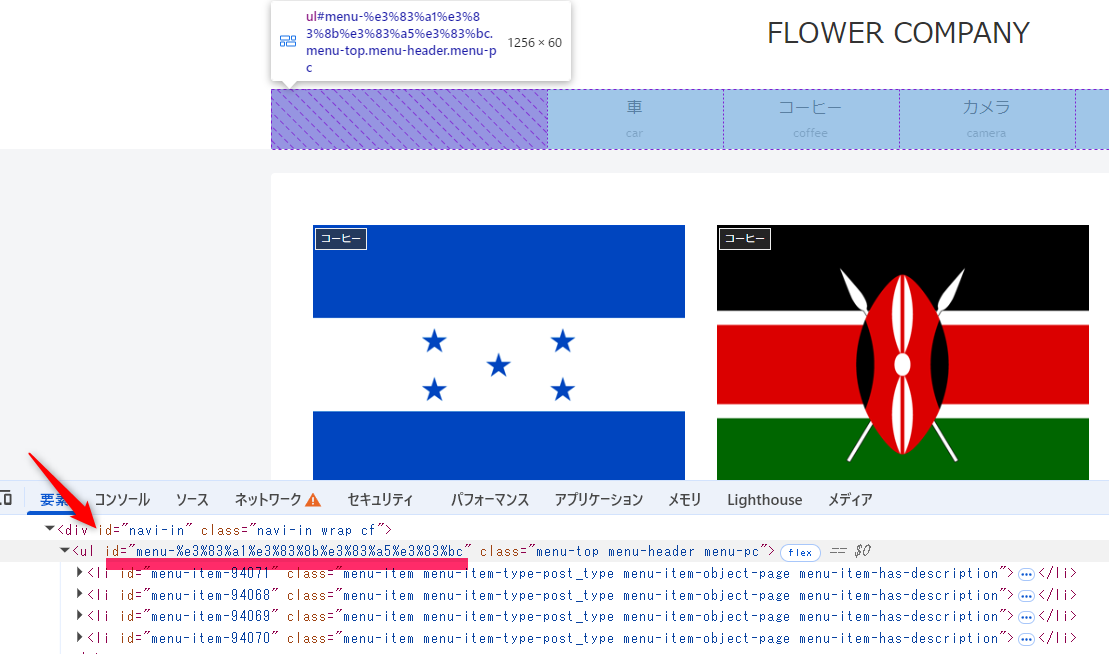Click the warning icon on ネットワーク tab
The width and height of the screenshot is (1109, 654).
coord(313,500)
